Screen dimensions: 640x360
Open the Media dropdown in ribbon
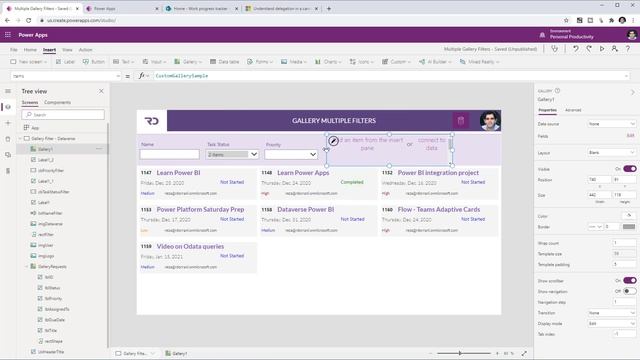click(x=294, y=62)
